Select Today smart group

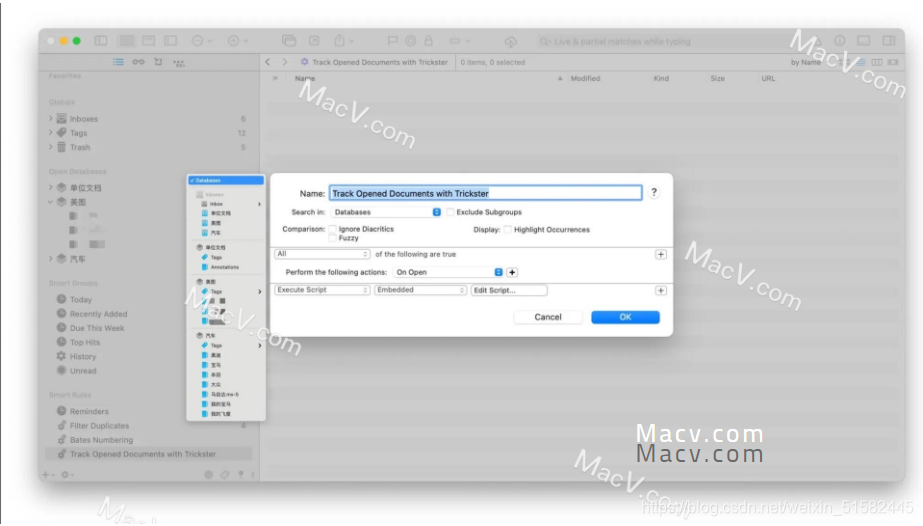point(81,299)
